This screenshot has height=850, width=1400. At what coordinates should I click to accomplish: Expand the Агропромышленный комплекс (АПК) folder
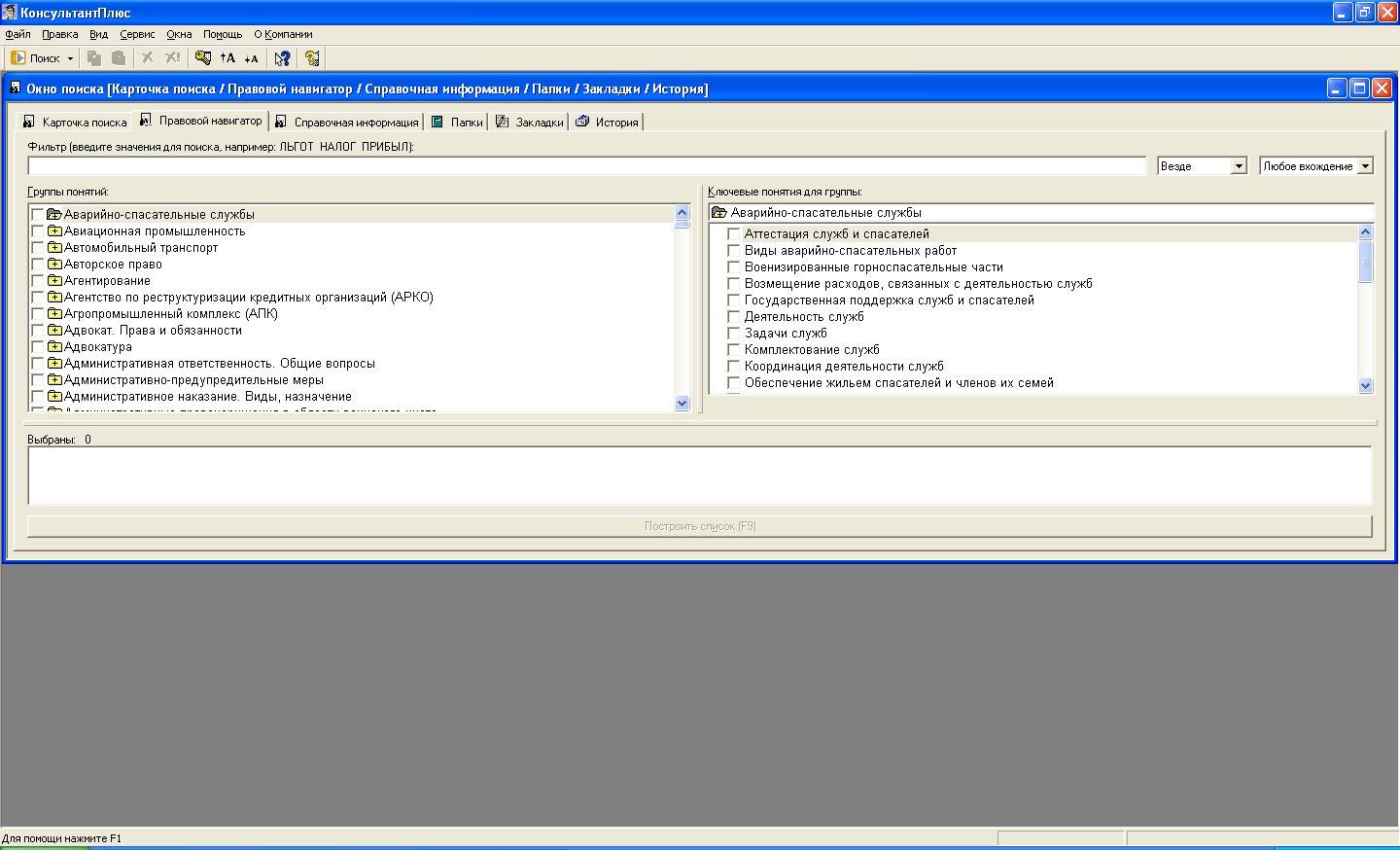[x=55, y=314]
